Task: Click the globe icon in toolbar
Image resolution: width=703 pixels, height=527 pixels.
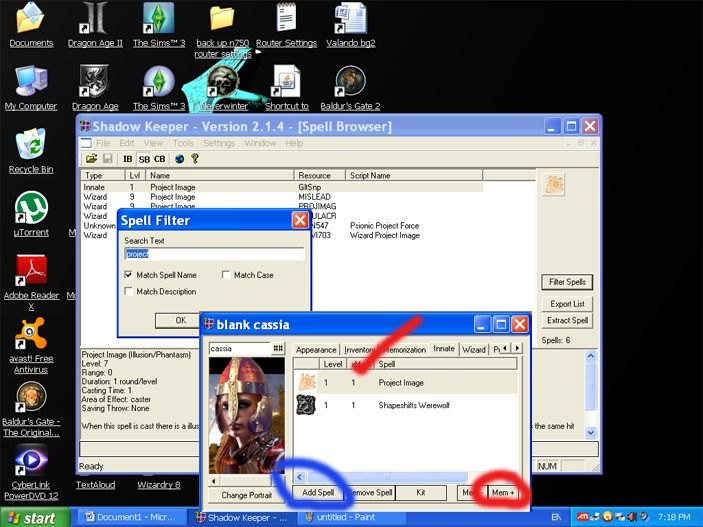Action: point(179,158)
